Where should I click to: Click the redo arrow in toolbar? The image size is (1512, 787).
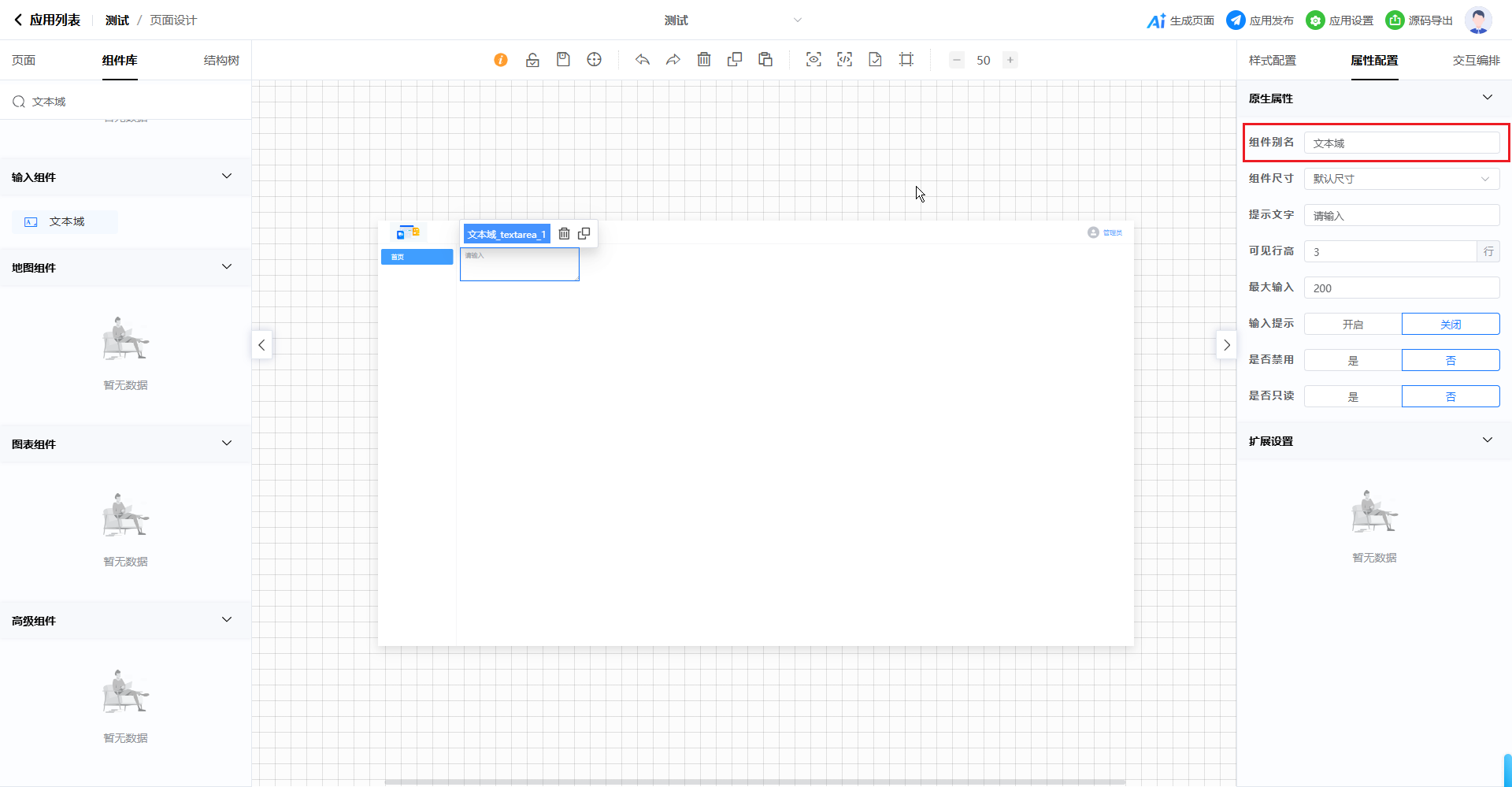point(673,60)
